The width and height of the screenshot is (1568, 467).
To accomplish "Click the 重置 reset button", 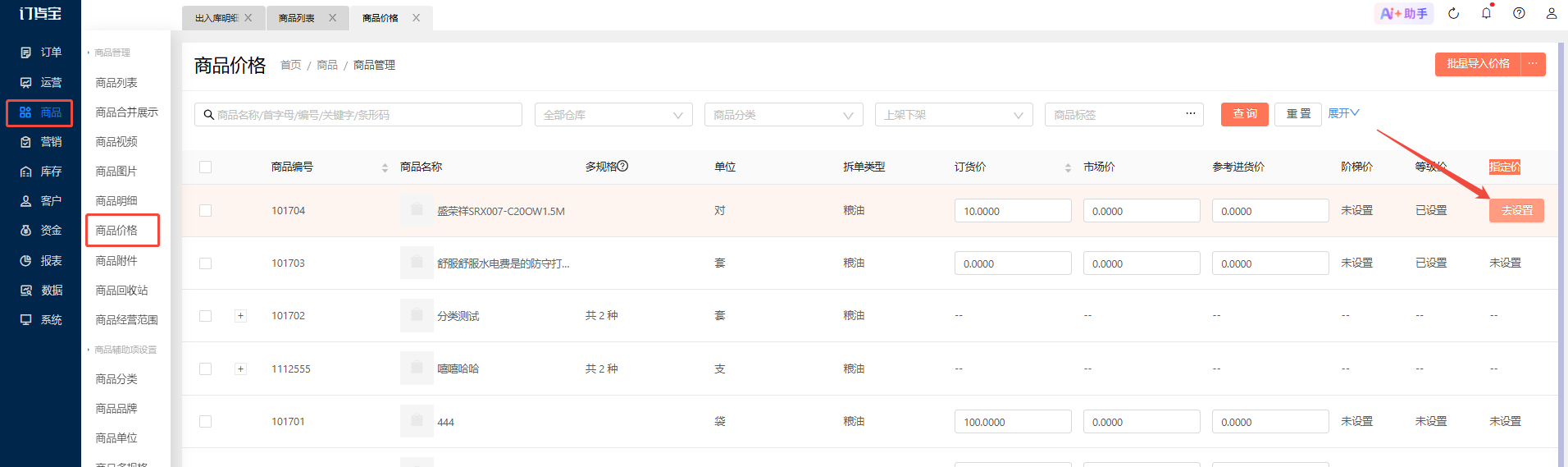I will click(x=1298, y=114).
